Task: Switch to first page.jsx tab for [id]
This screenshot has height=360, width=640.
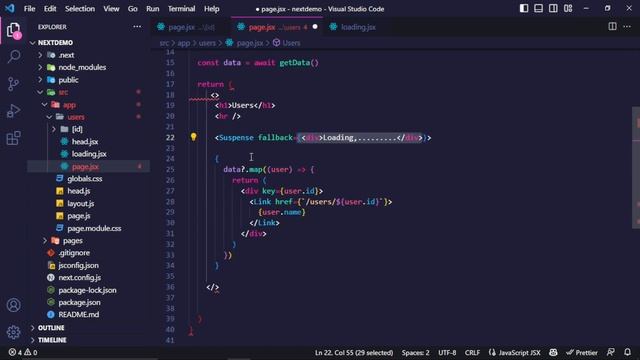Action: point(191,27)
